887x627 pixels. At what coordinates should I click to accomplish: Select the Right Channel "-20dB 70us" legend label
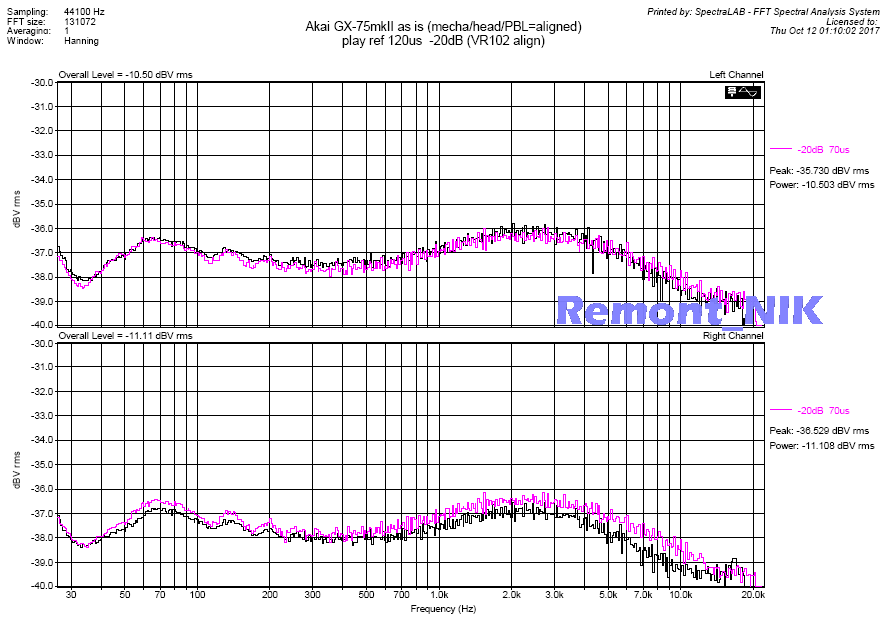tap(825, 411)
